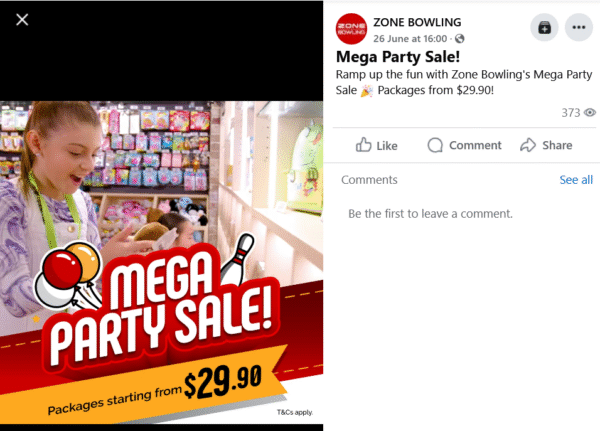Click the Zone Bowling profile logo

pos(351,29)
